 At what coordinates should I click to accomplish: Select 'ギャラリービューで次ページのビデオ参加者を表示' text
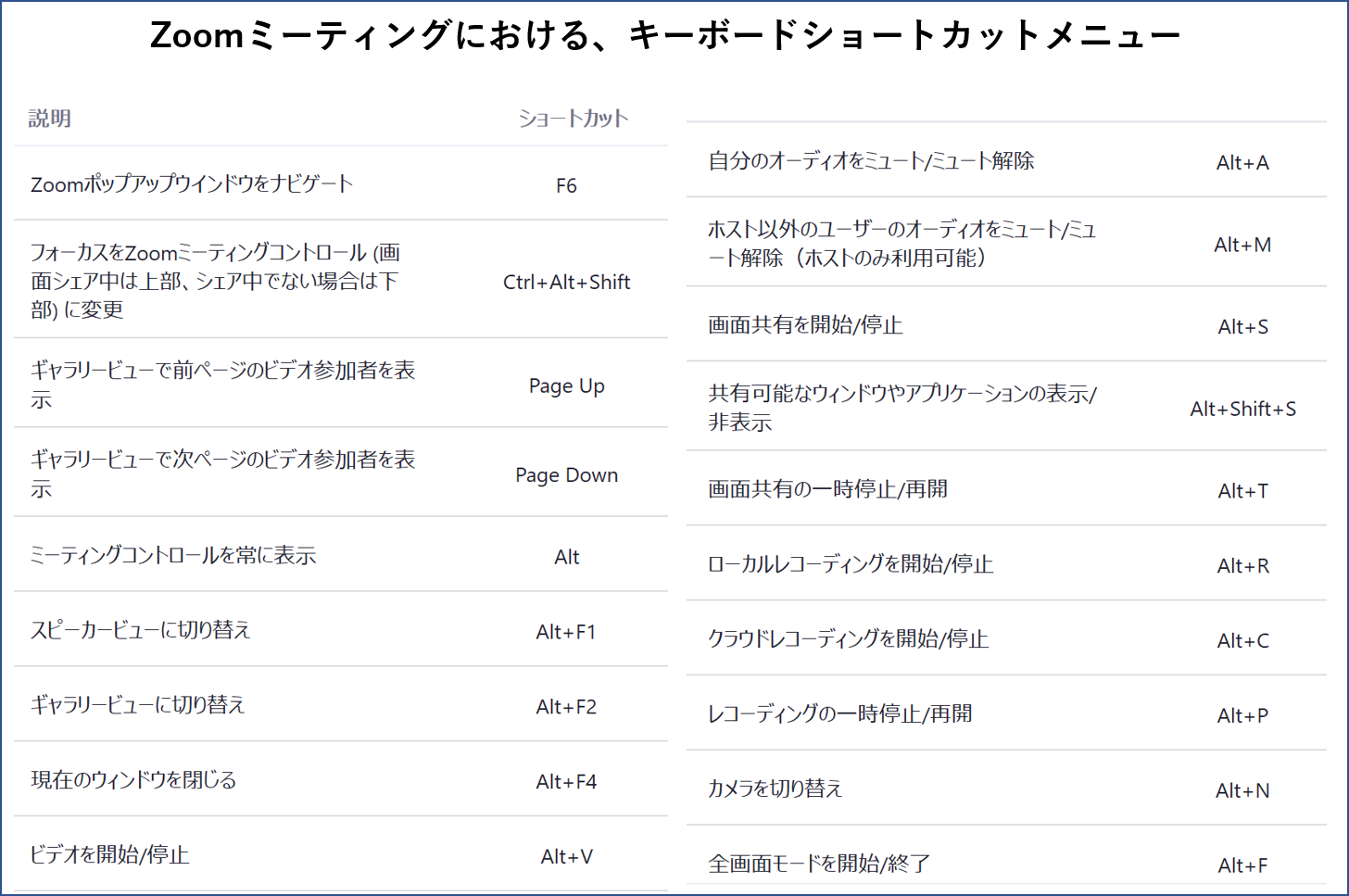(x=223, y=473)
